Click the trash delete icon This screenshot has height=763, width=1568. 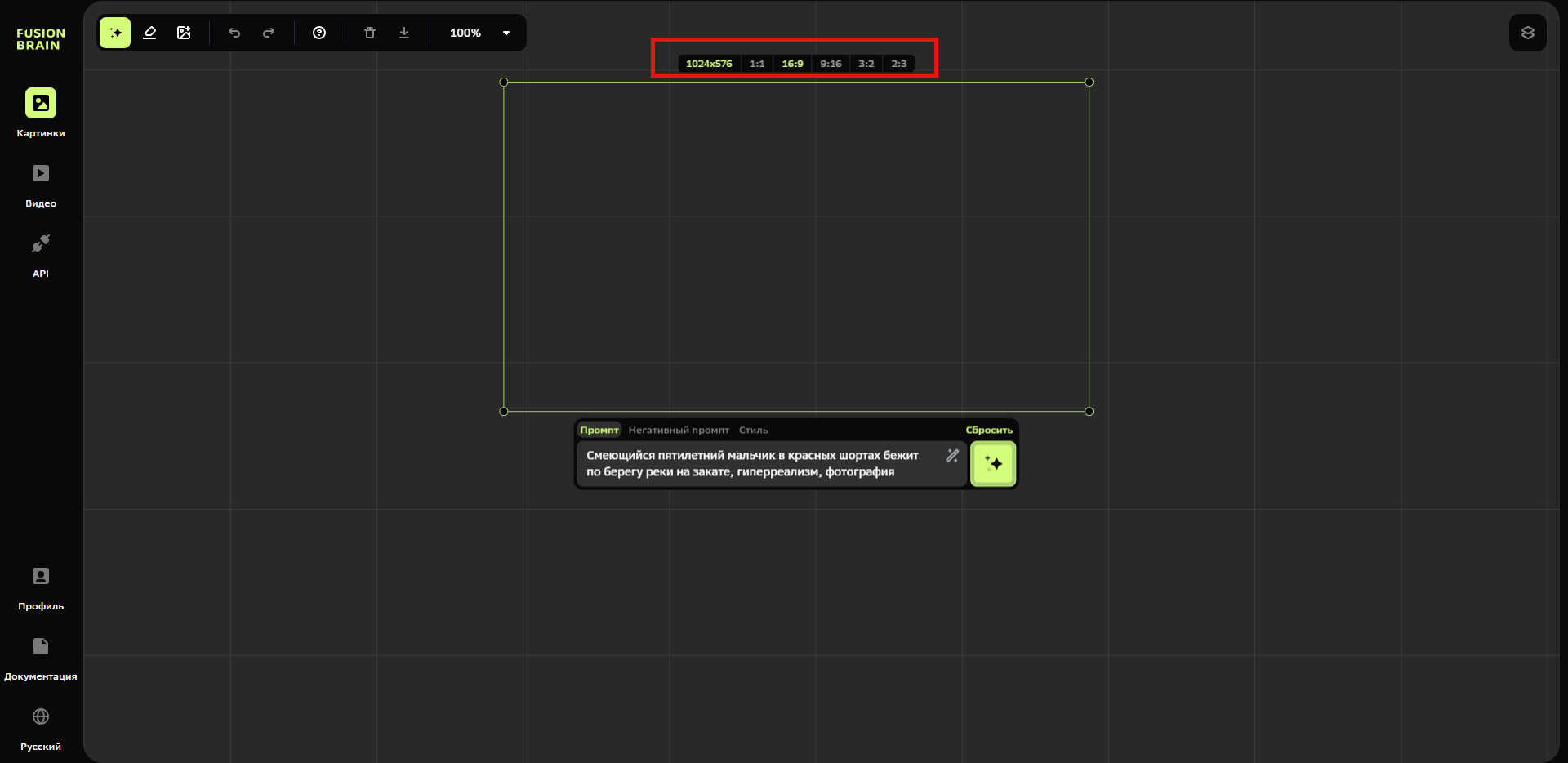pyautogui.click(x=370, y=33)
